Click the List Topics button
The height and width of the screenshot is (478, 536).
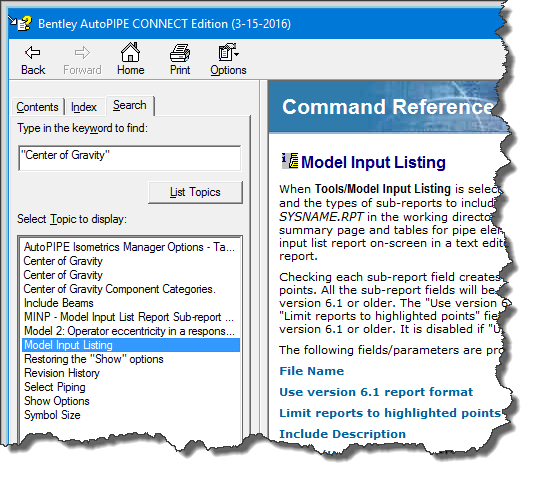point(195,192)
